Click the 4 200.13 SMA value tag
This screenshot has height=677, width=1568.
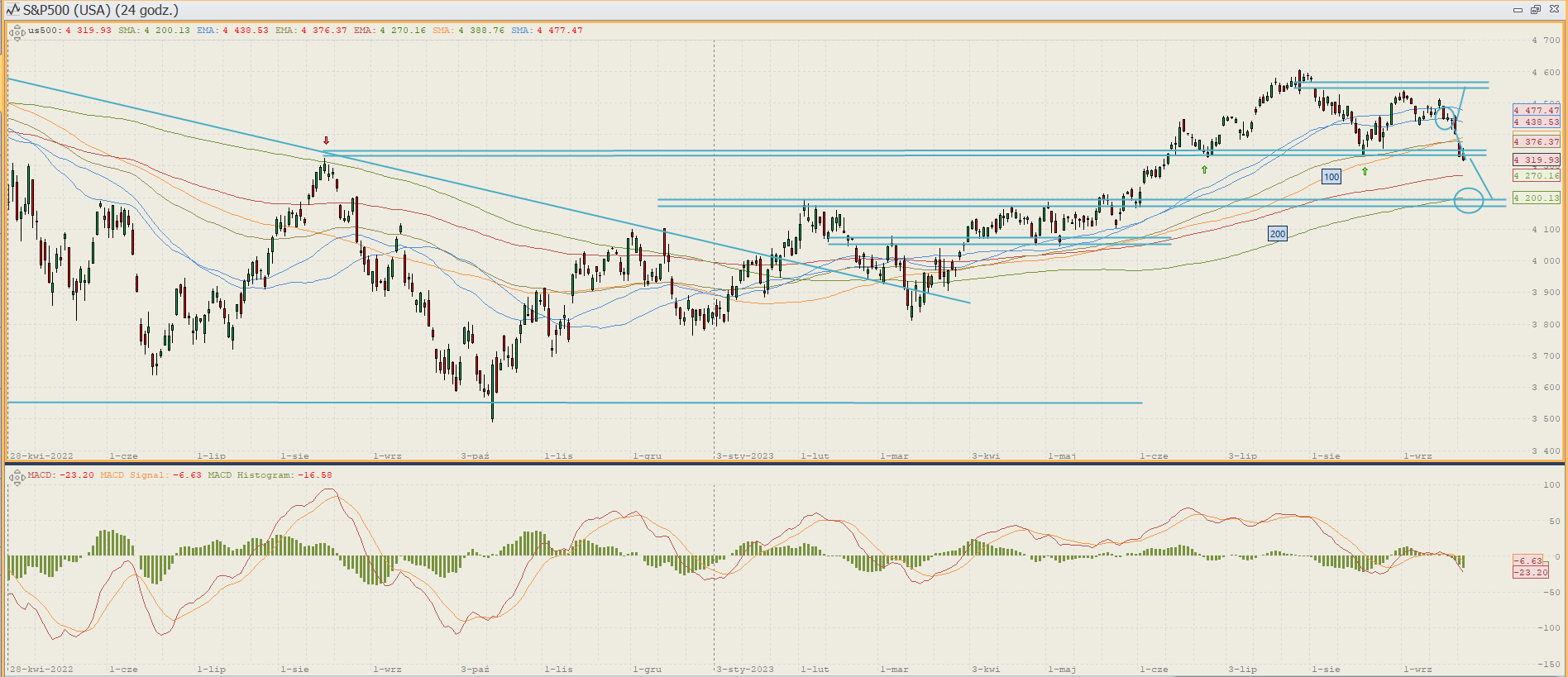1536,198
